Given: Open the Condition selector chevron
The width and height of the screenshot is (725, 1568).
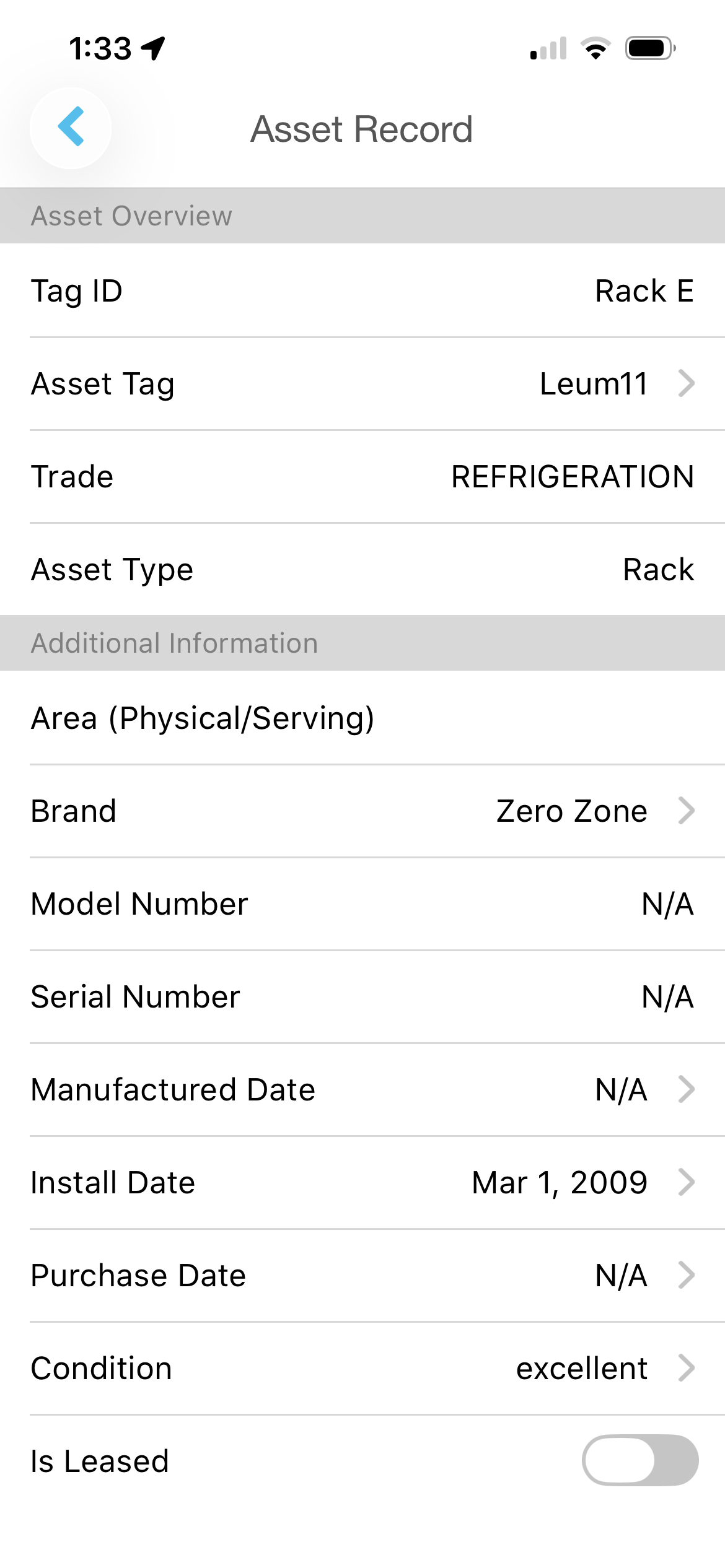Looking at the screenshot, I should coord(686,1368).
